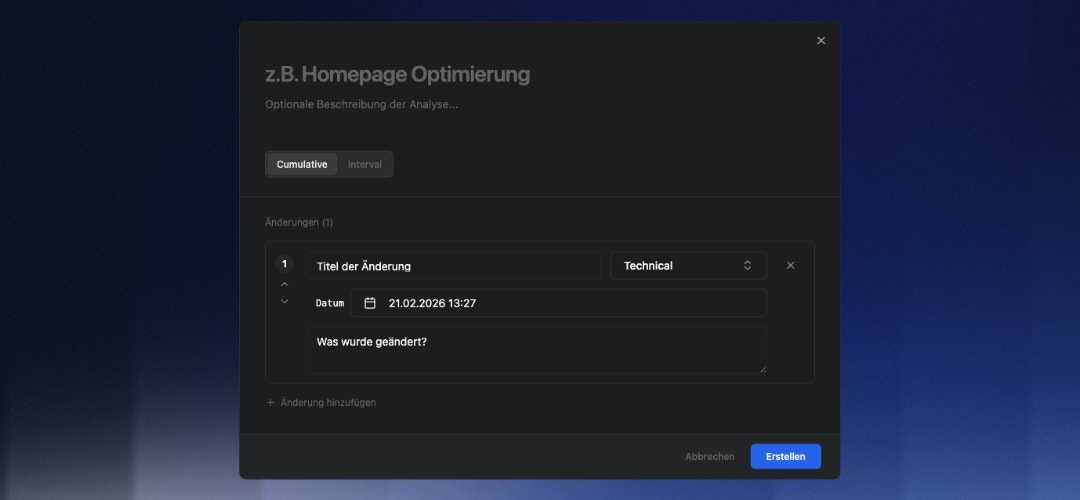This screenshot has width=1080, height=500.
Task: Click the title field z.B. Homepage Optimierung
Action: tap(397, 74)
